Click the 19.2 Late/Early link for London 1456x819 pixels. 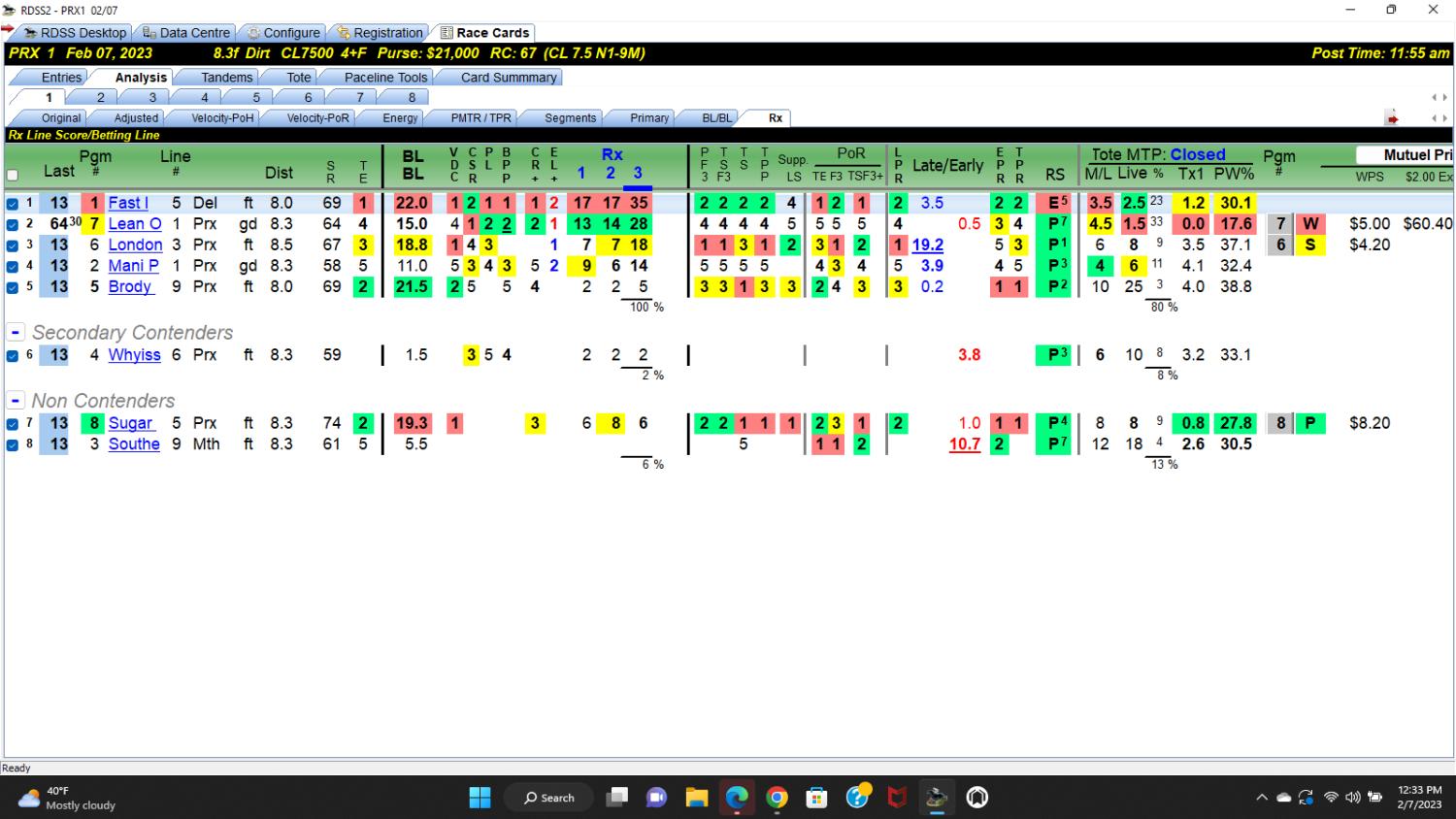pos(928,246)
